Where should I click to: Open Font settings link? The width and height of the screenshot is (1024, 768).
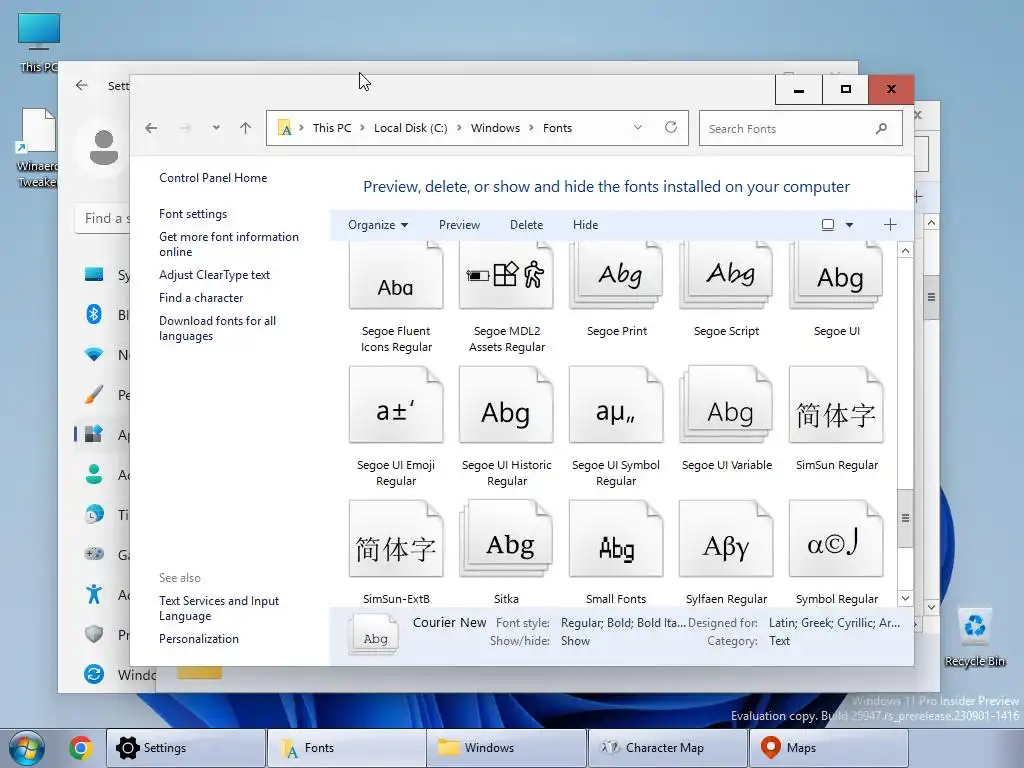point(193,214)
